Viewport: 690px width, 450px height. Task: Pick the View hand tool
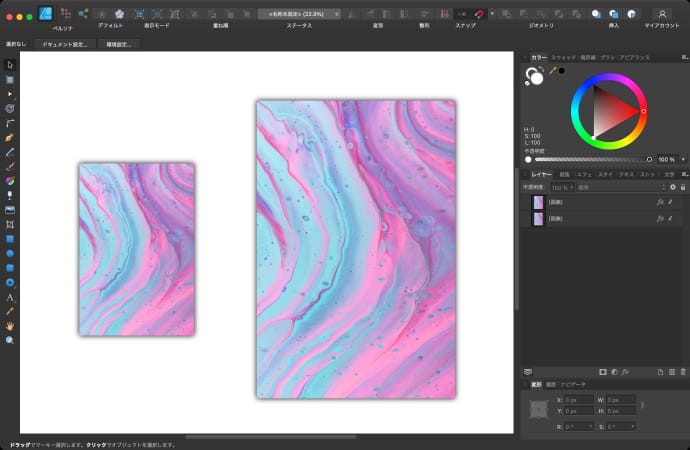point(10,326)
